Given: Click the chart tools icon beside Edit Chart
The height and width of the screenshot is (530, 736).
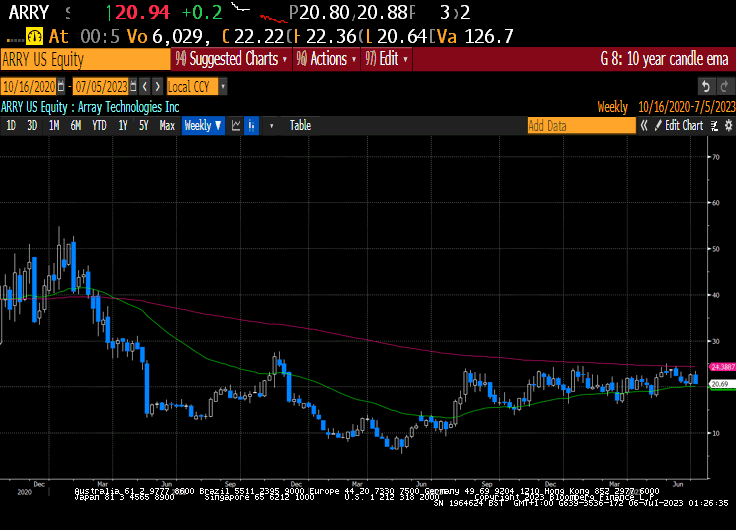Looking at the screenshot, I should pyautogui.click(x=714, y=125).
